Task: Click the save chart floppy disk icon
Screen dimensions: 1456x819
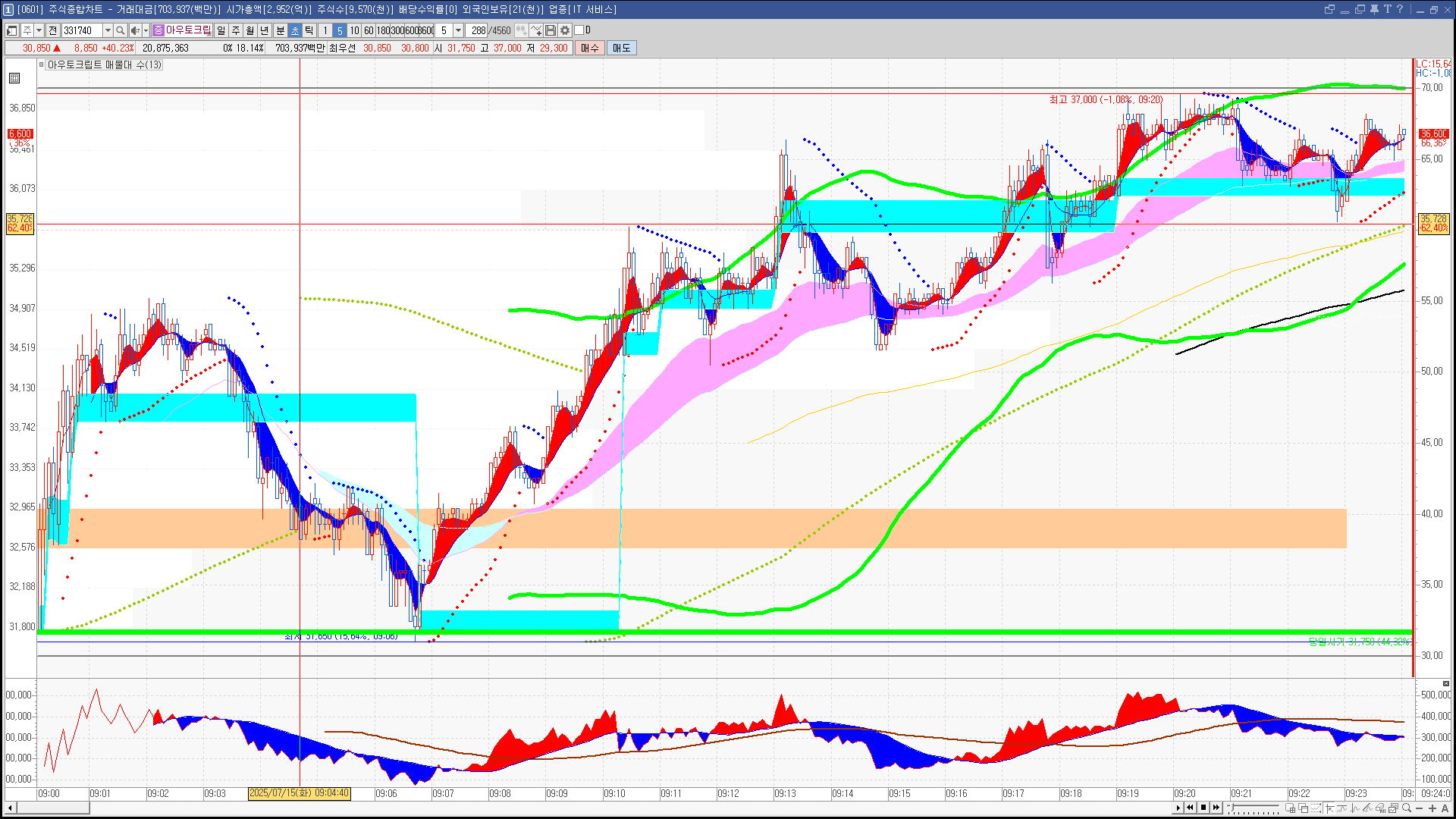Action: point(551,30)
